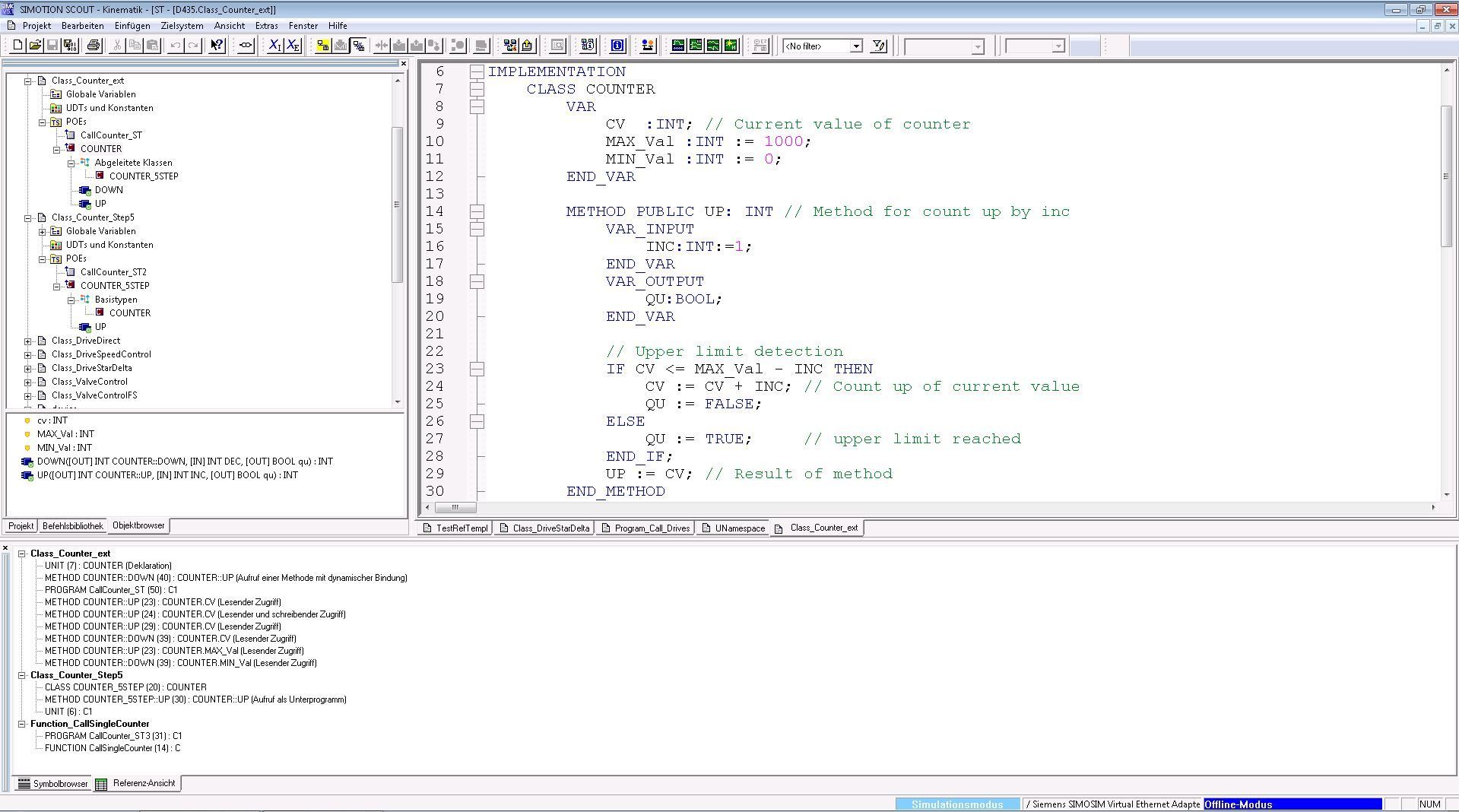This screenshot has height=812, width=1459.
Task: Select the Projekt tab in left panel
Action: (x=21, y=526)
